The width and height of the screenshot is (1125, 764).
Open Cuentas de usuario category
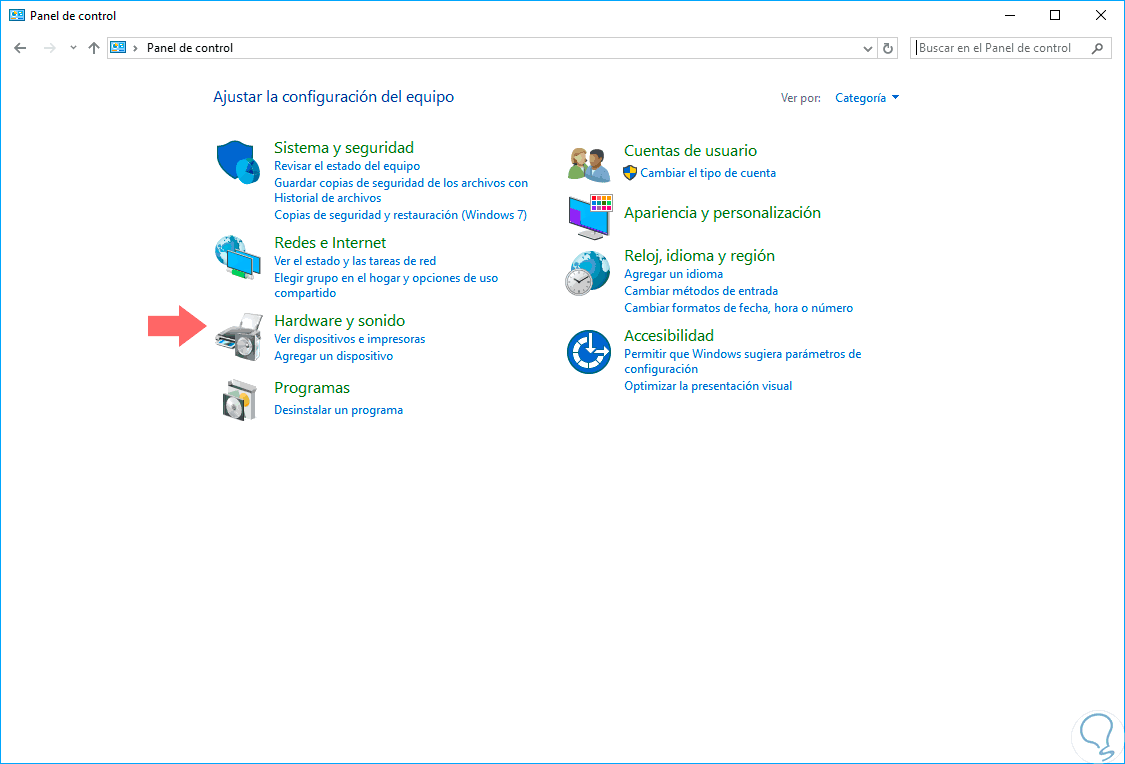[690, 151]
